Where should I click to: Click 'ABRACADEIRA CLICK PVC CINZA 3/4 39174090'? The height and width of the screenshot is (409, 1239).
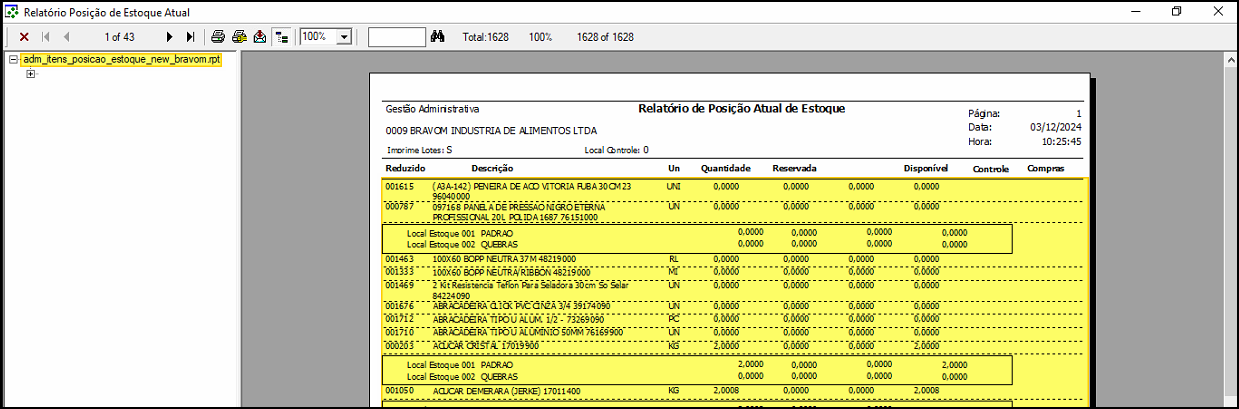pyautogui.click(x=521, y=306)
